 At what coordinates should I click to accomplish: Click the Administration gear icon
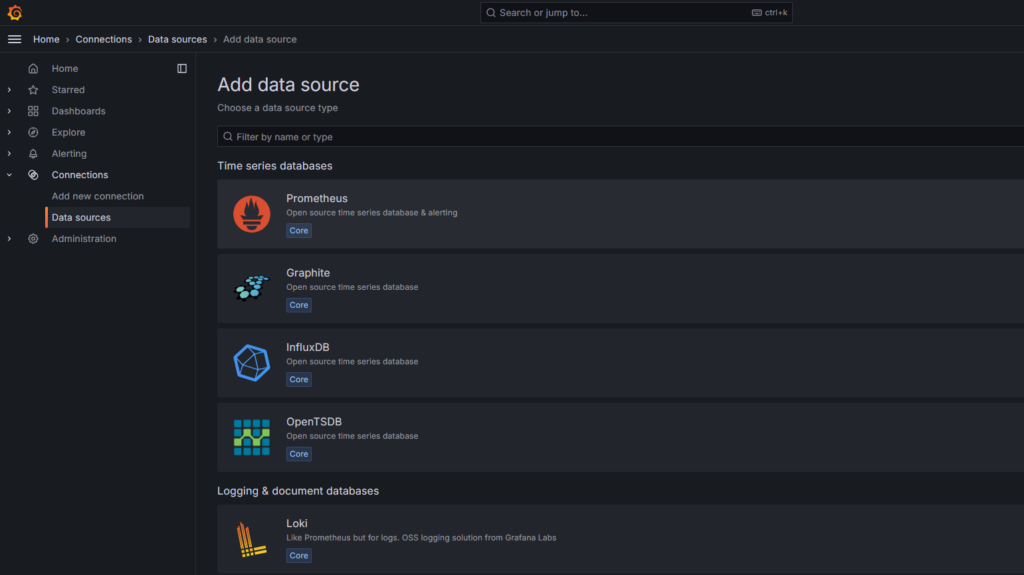point(33,238)
